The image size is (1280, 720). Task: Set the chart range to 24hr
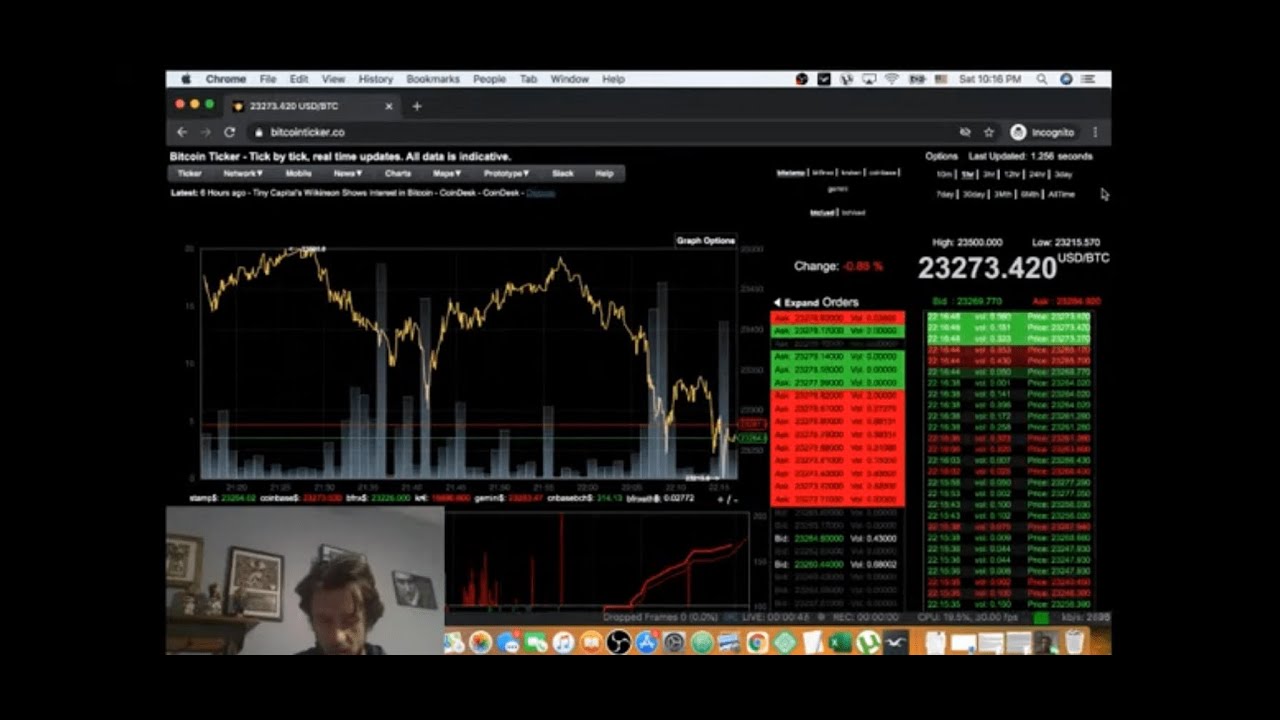1037,174
